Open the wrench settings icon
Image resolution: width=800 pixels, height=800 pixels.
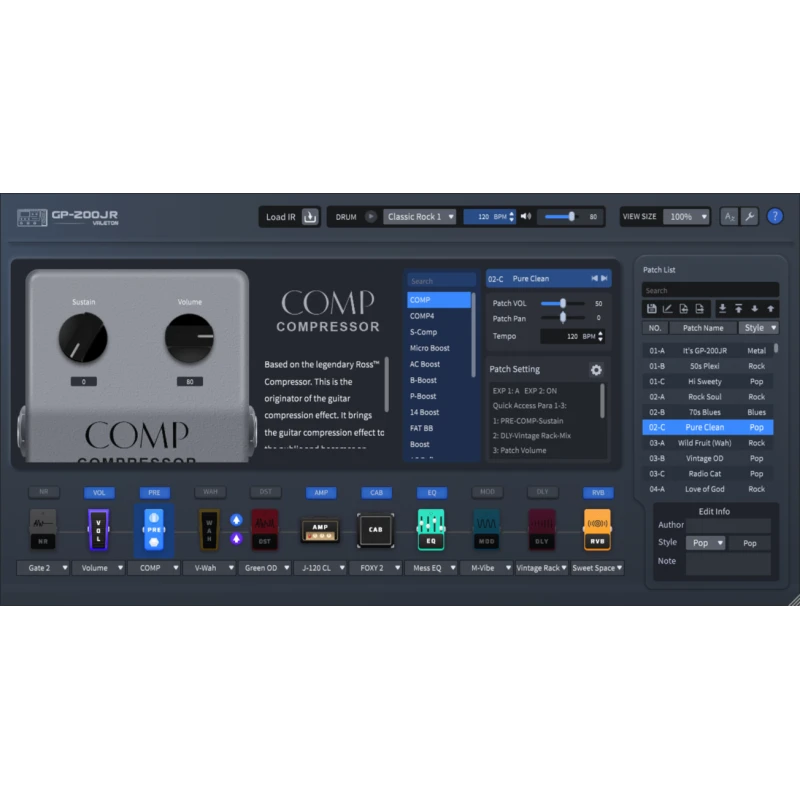(x=749, y=216)
